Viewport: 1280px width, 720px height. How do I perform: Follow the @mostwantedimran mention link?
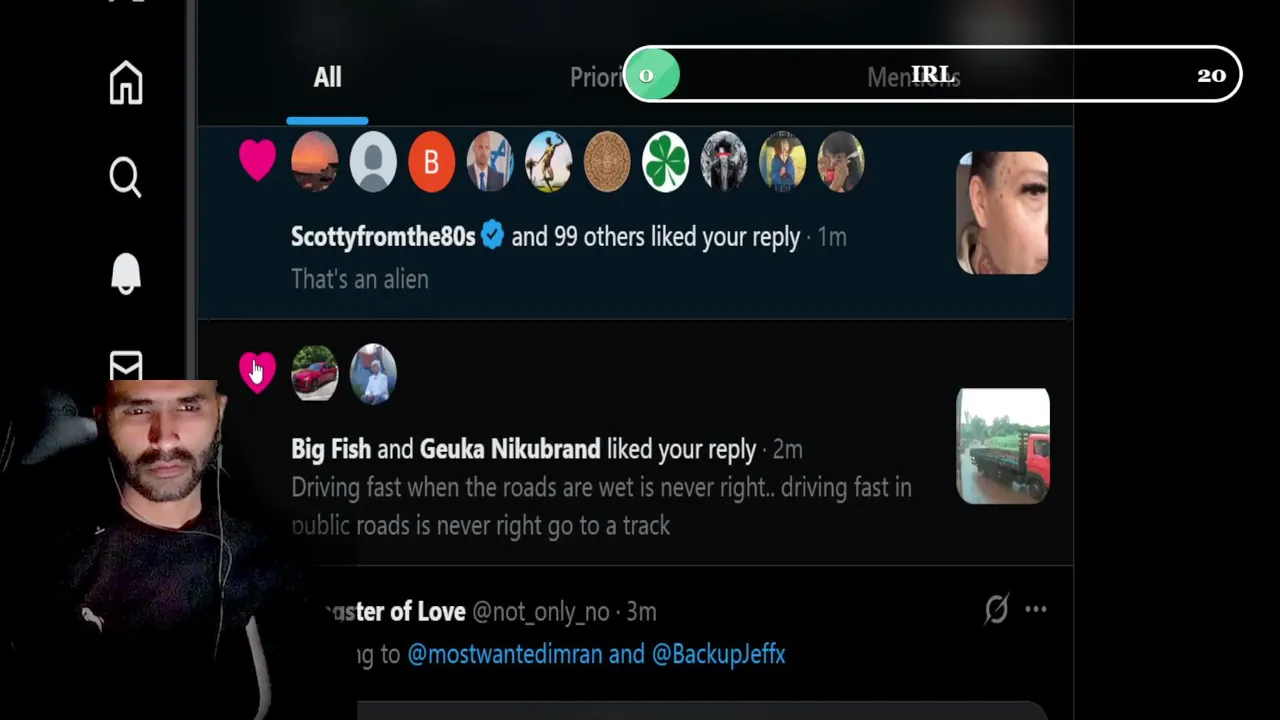tap(505, 655)
